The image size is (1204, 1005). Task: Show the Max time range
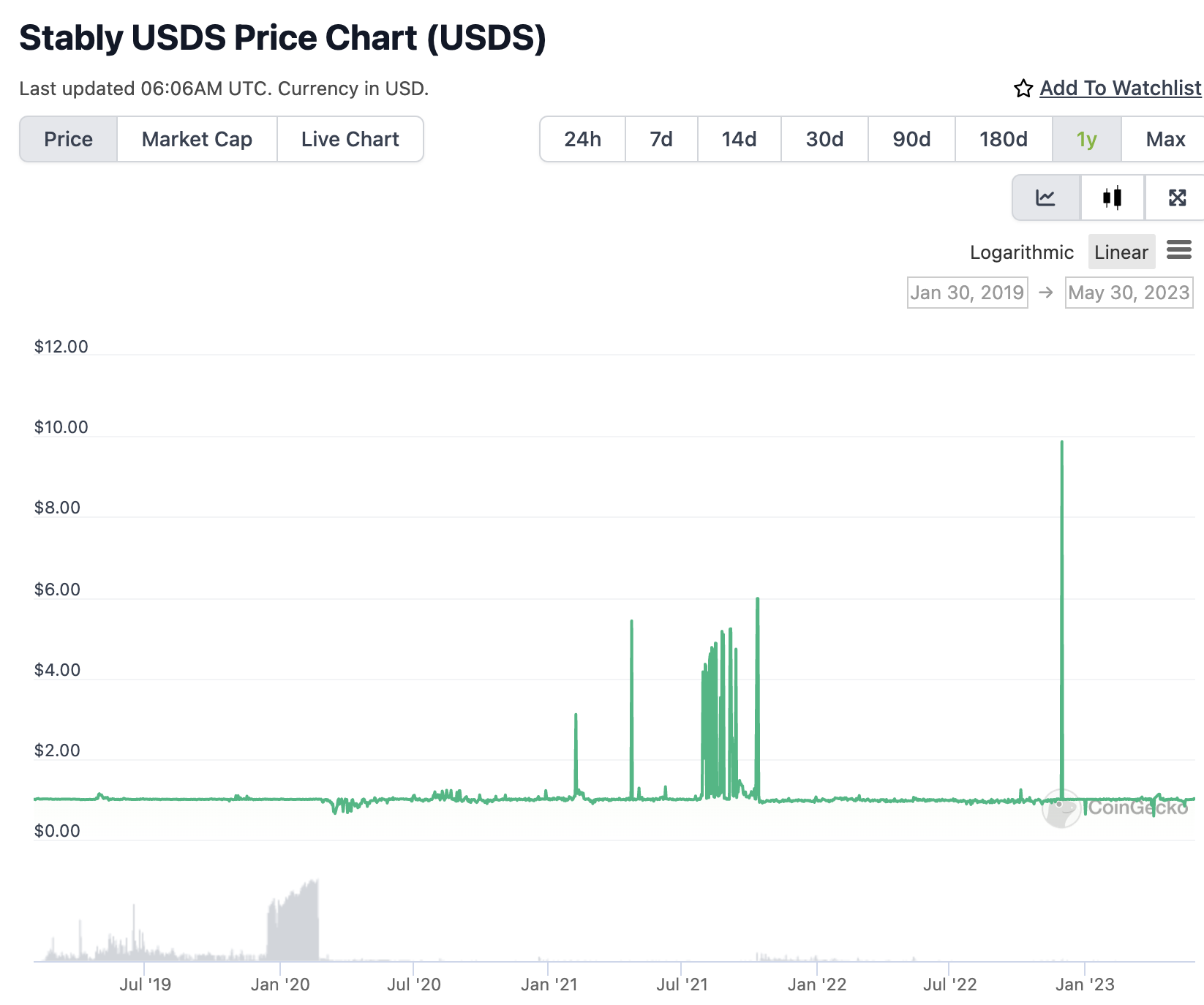pos(1165,139)
